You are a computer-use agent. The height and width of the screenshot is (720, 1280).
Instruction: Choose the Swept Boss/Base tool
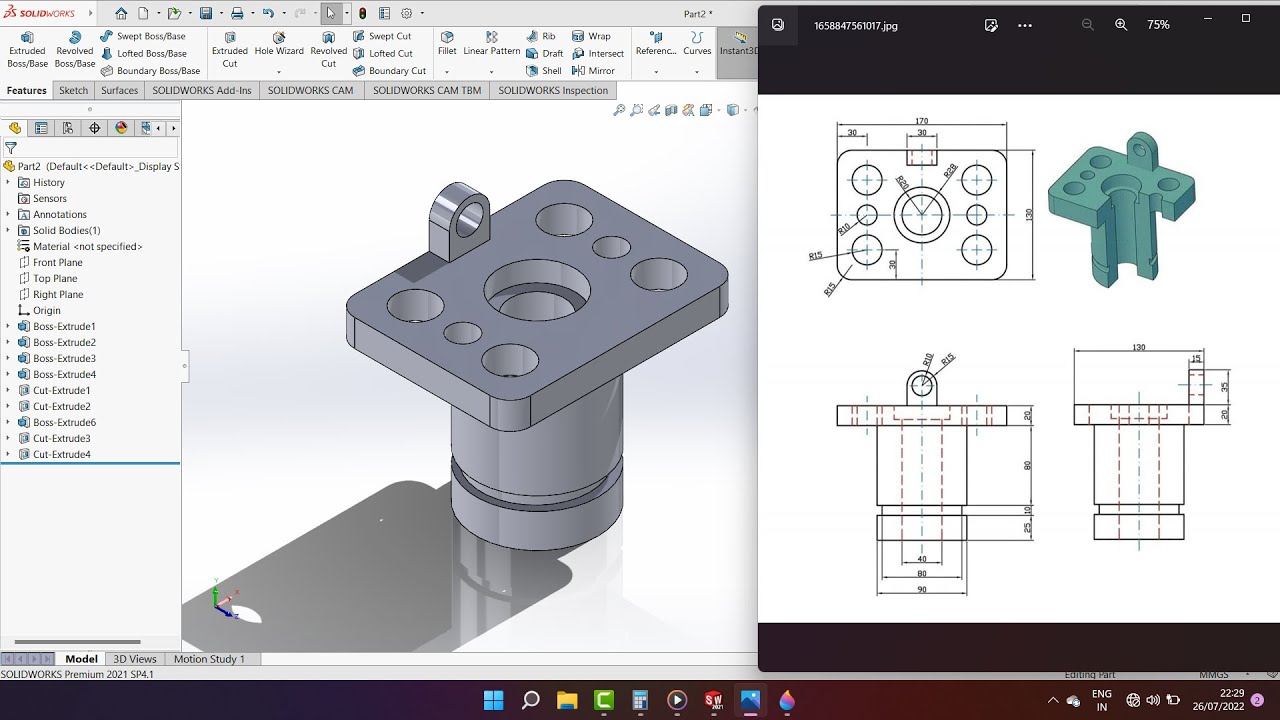coord(143,36)
